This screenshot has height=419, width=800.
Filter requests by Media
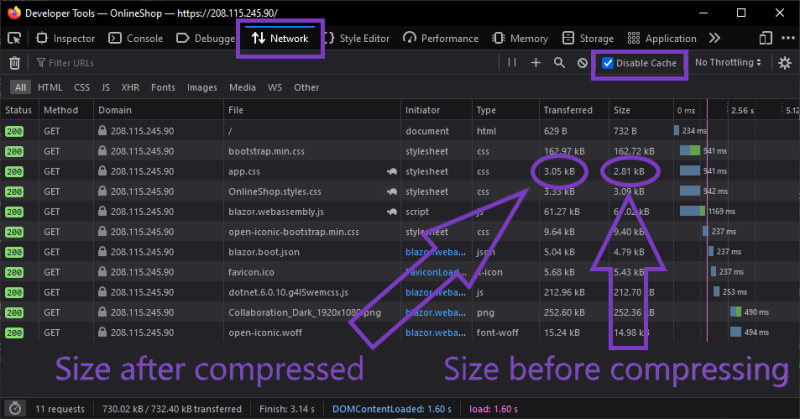(x=242, y=87)
